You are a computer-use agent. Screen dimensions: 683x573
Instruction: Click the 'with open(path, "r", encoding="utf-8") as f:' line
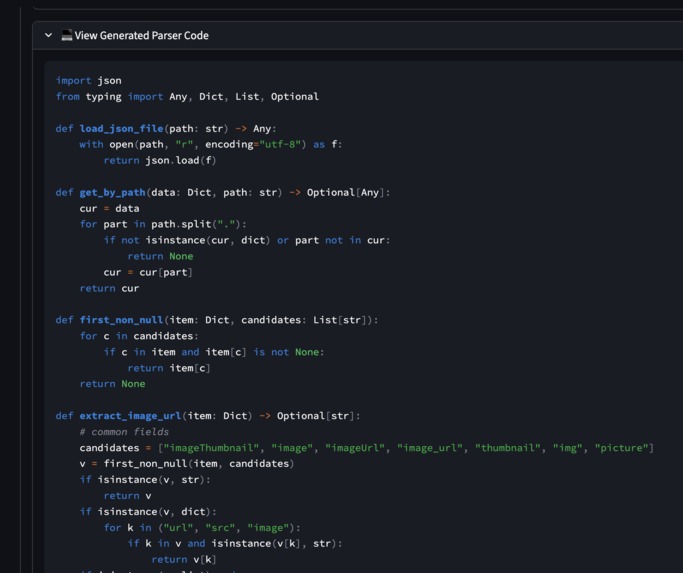(211, 145)
